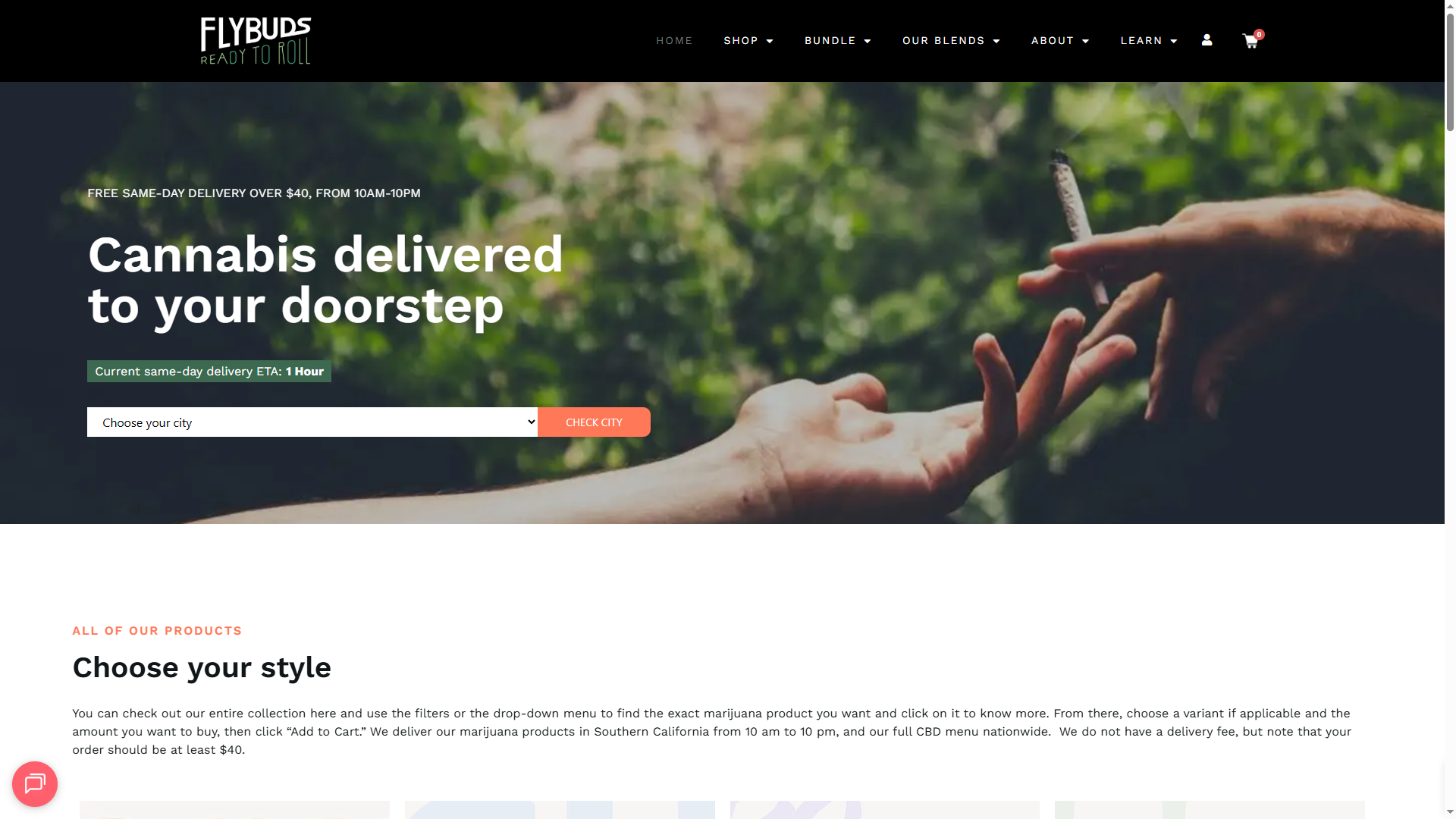
Task: Expand the About menu caret
Action: tap(1085, 41)
